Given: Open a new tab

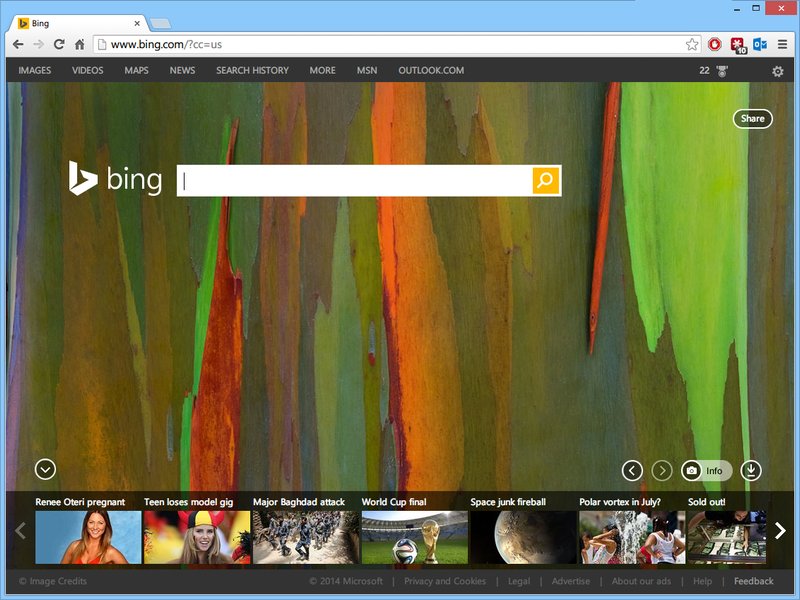Looking at the screenshot, I should 160,23.
